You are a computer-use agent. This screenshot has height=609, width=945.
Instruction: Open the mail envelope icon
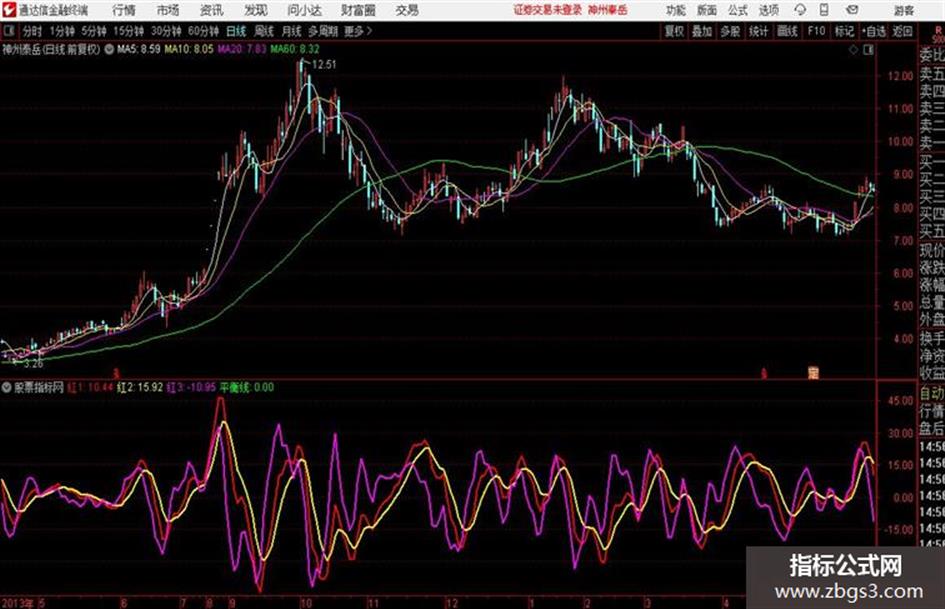pos(852,10)
